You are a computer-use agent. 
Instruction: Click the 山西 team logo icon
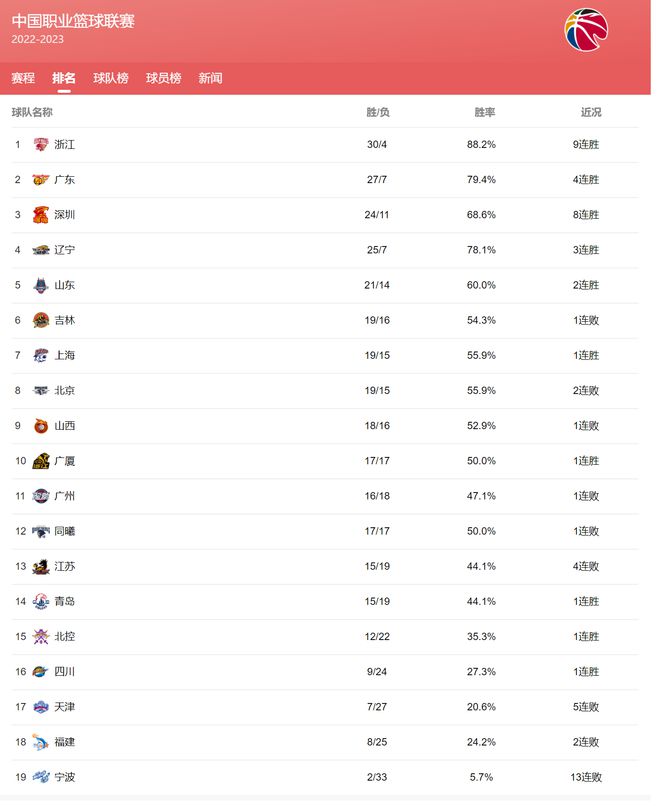point(41,426)
